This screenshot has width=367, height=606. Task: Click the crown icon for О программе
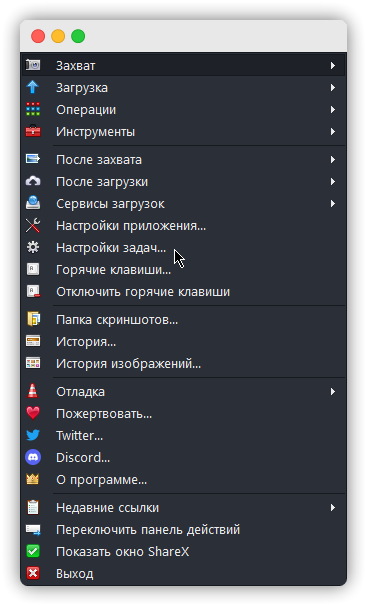click(33, 479)
